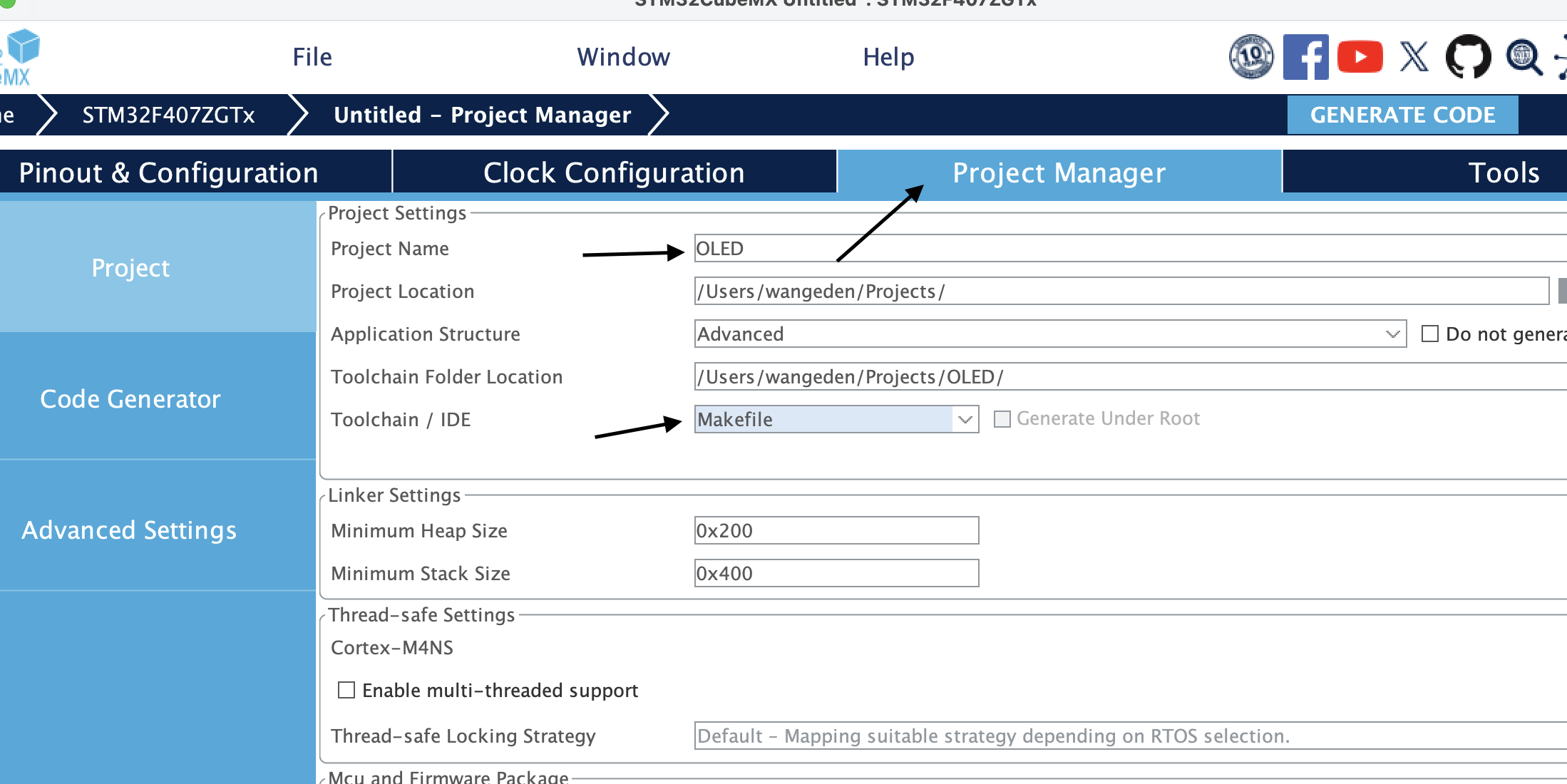Screen dimensions: 1567x784
Task: Click the ST globe search icon
Action: point(1524,56)
